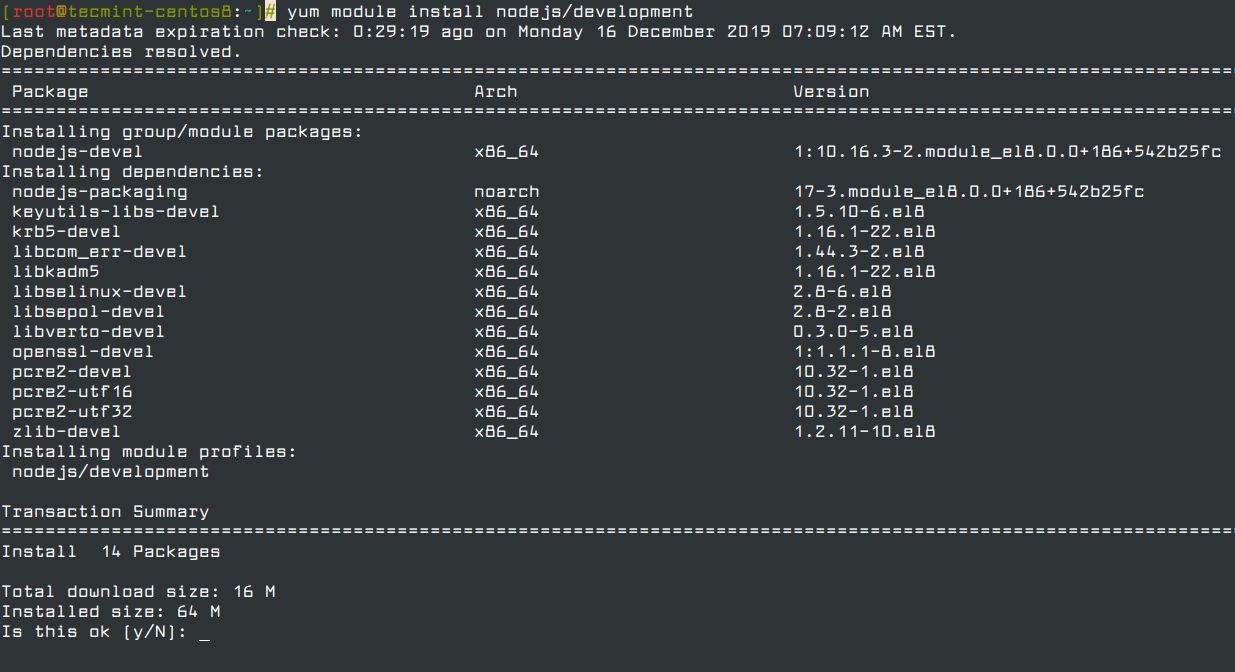Click the nodejs/development module profile line
The width and height of the screenshot is (1235, 672).
[x=110, y=472]
